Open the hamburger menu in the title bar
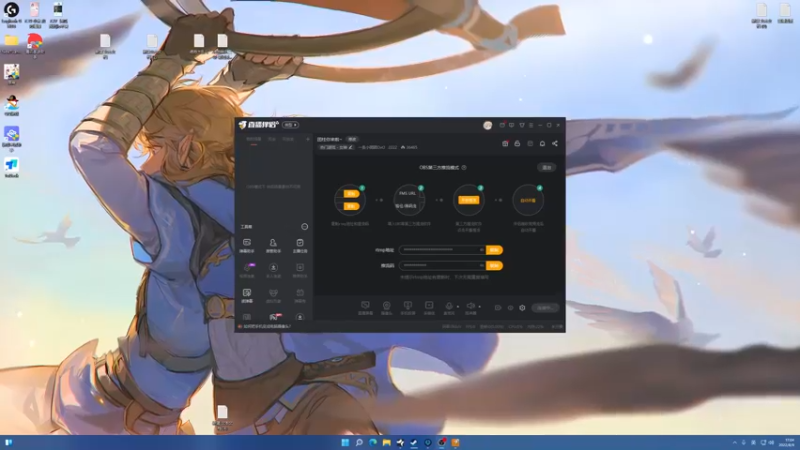 531,125
